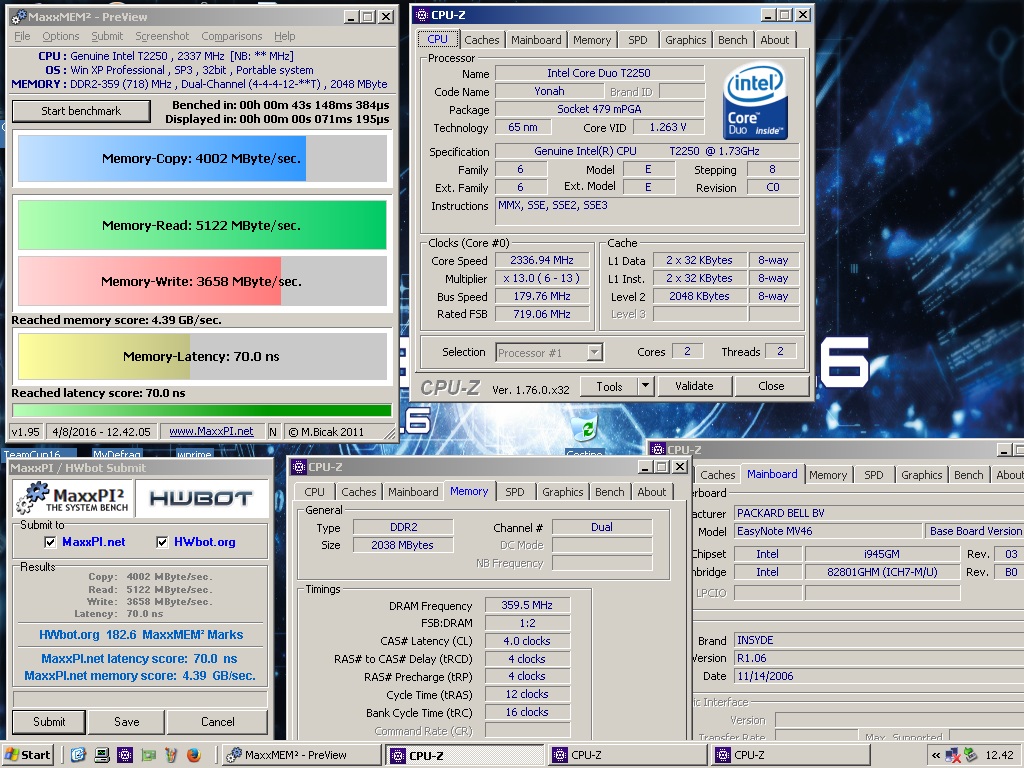Click the blue Memory-Copy result bar
Screen dimensions: 1024x768
click(x=162, y=158)
